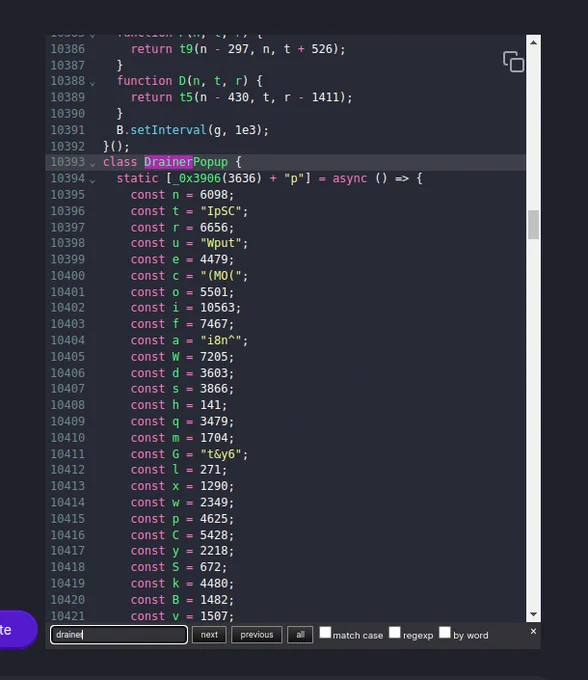
Task: Click line number 10400
Action: [x=68, y=276]
